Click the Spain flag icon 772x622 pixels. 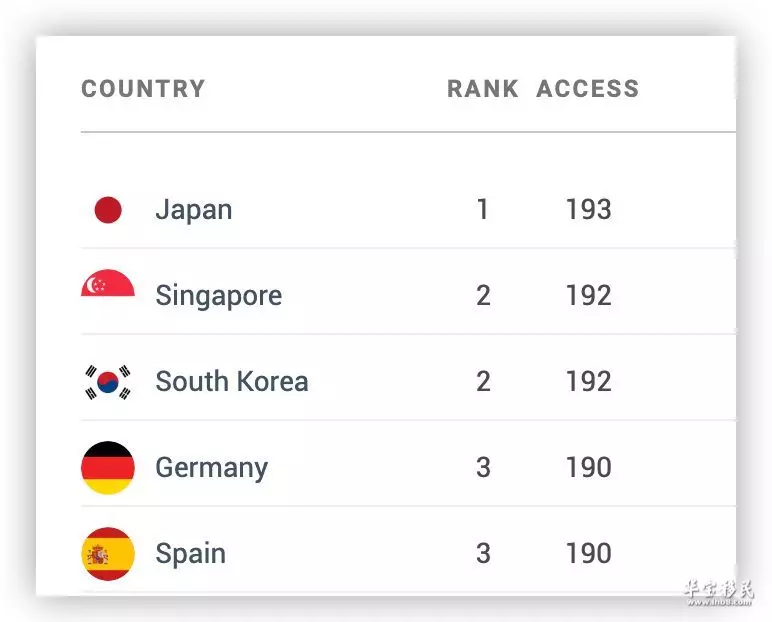point(108,554)
